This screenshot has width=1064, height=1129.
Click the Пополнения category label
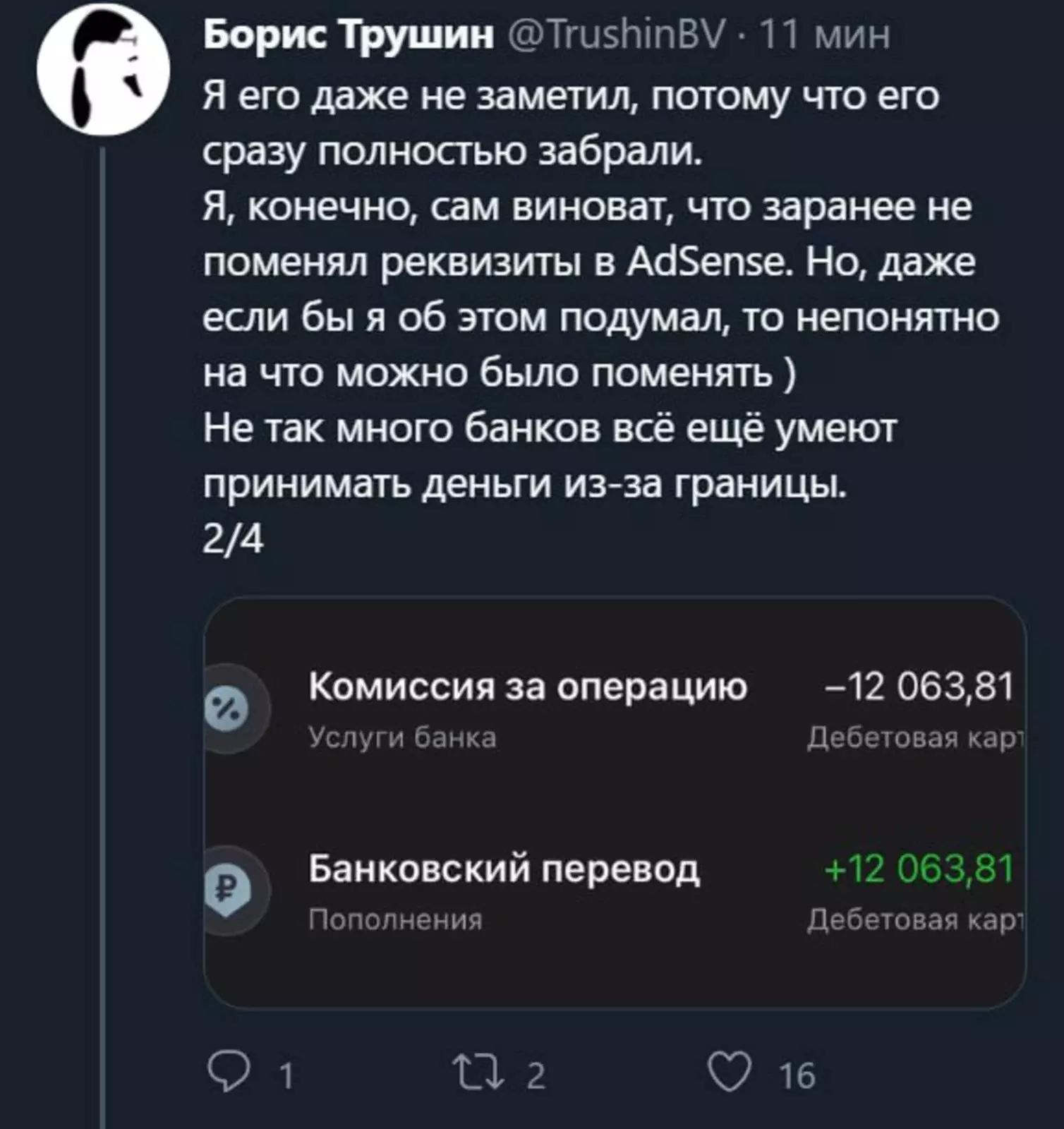pos(395,920)
